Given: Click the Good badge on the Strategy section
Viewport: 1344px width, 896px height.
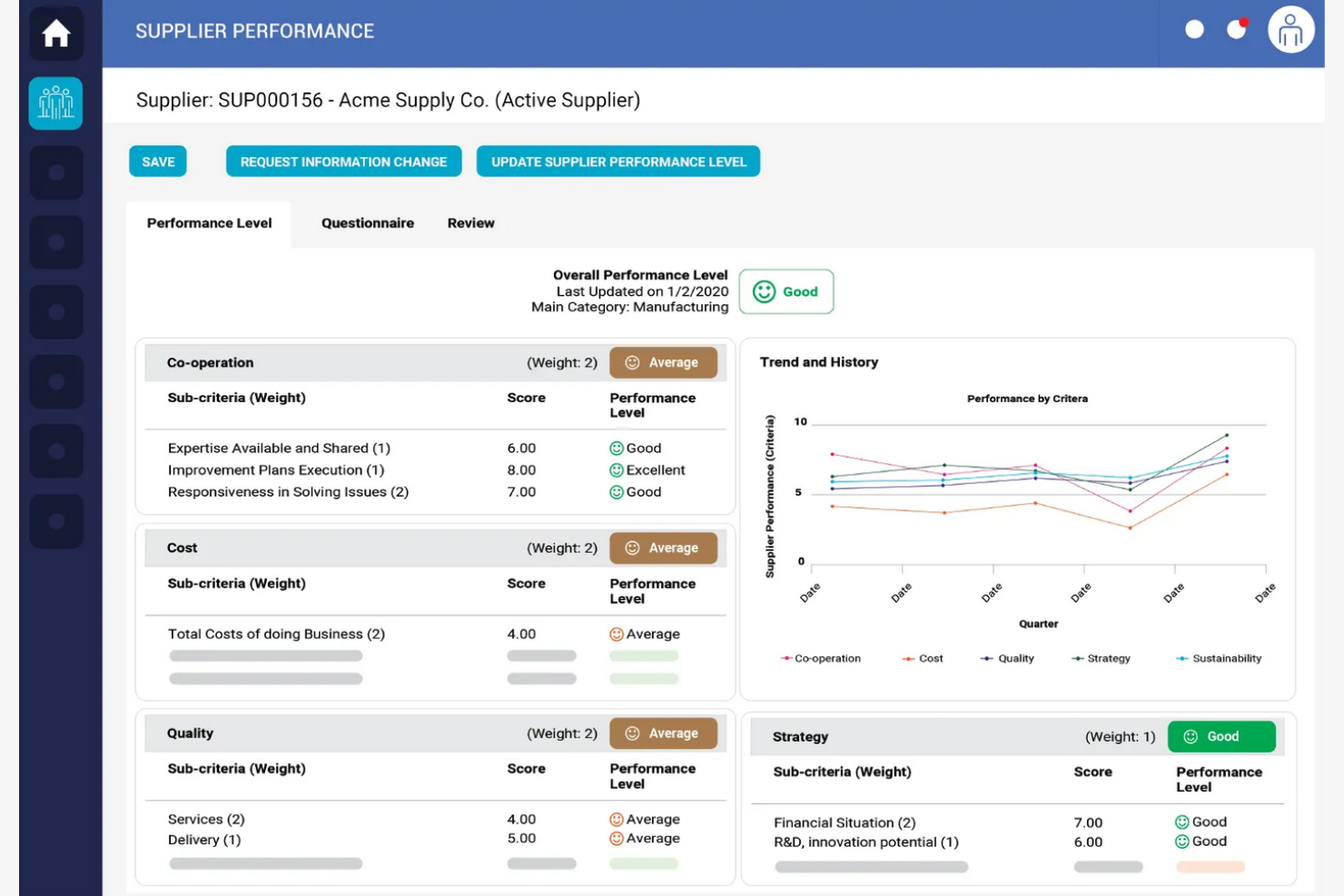Looking at the screenshot, I should click(x=1221, y=736).
